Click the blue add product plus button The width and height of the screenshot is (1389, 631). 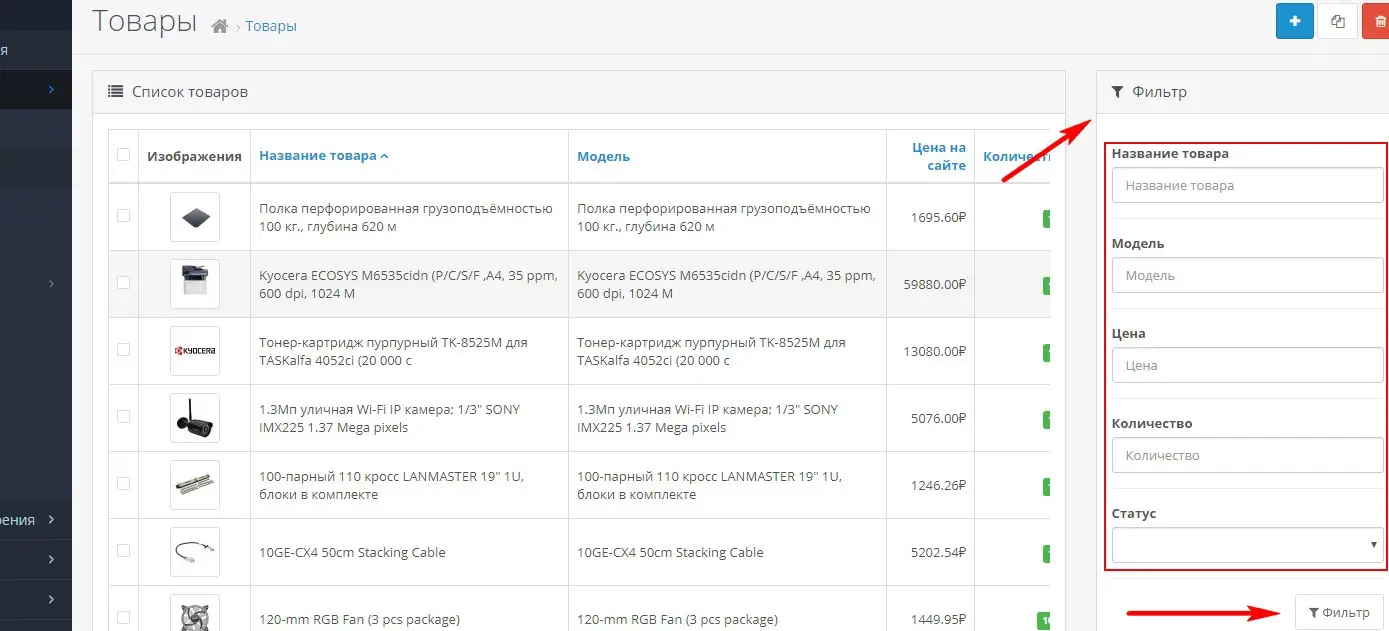pos(1295,21)
